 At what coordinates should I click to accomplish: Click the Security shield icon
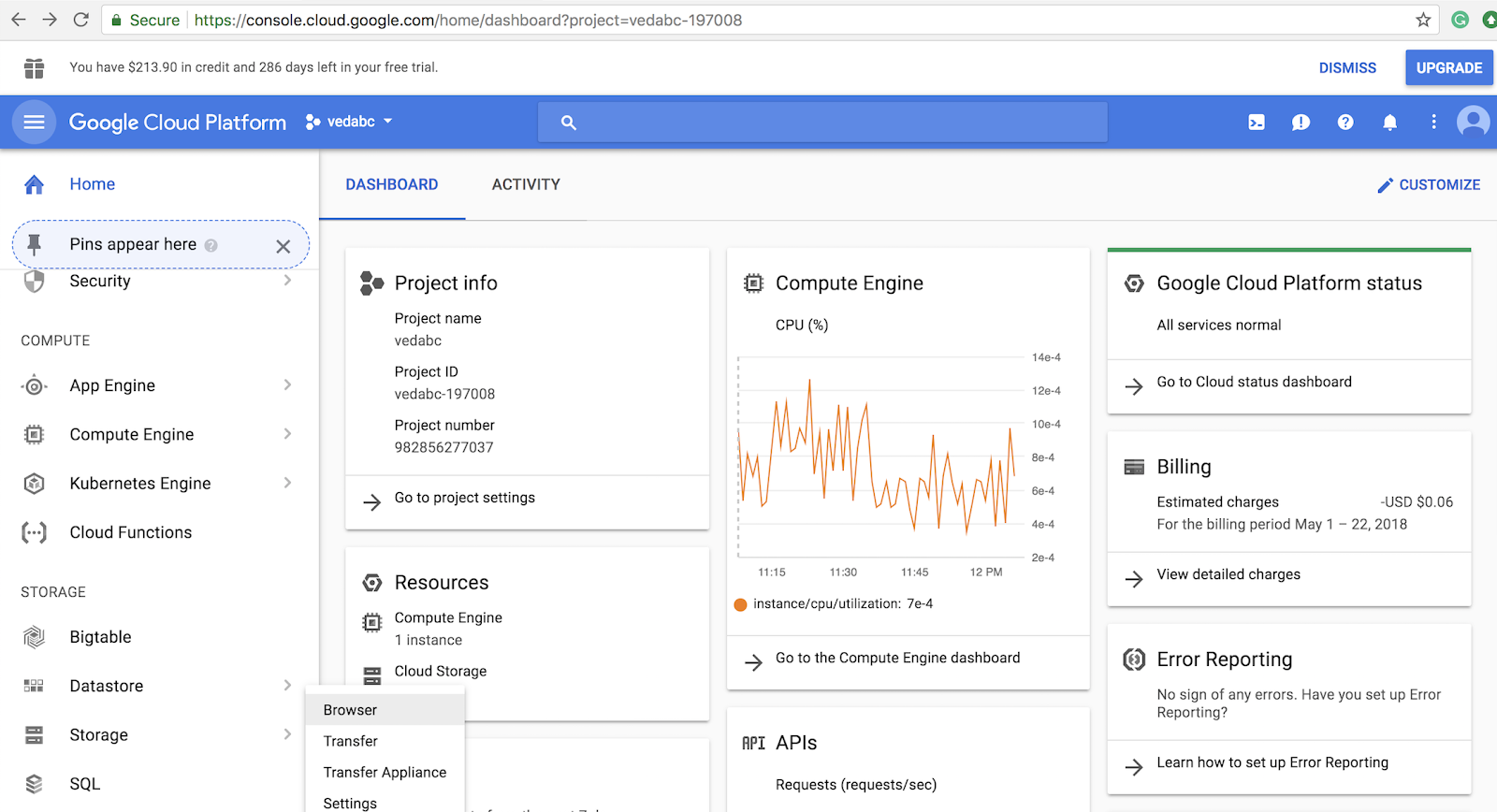pyautogui.click(x=35, y=282)
